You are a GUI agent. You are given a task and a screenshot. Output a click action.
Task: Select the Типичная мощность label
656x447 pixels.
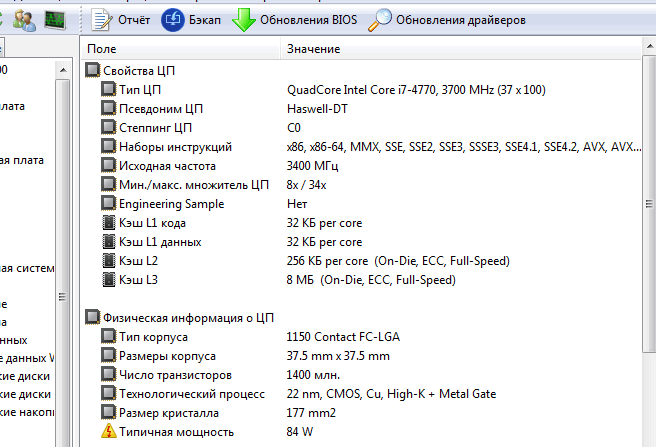tap(176, 432)
